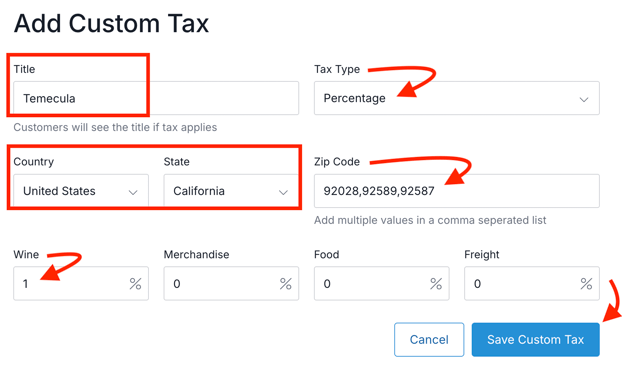This screenshot has width=622, height=370.
Task: Click the State dropdown chevron arrow
Action: click(283, 192)
